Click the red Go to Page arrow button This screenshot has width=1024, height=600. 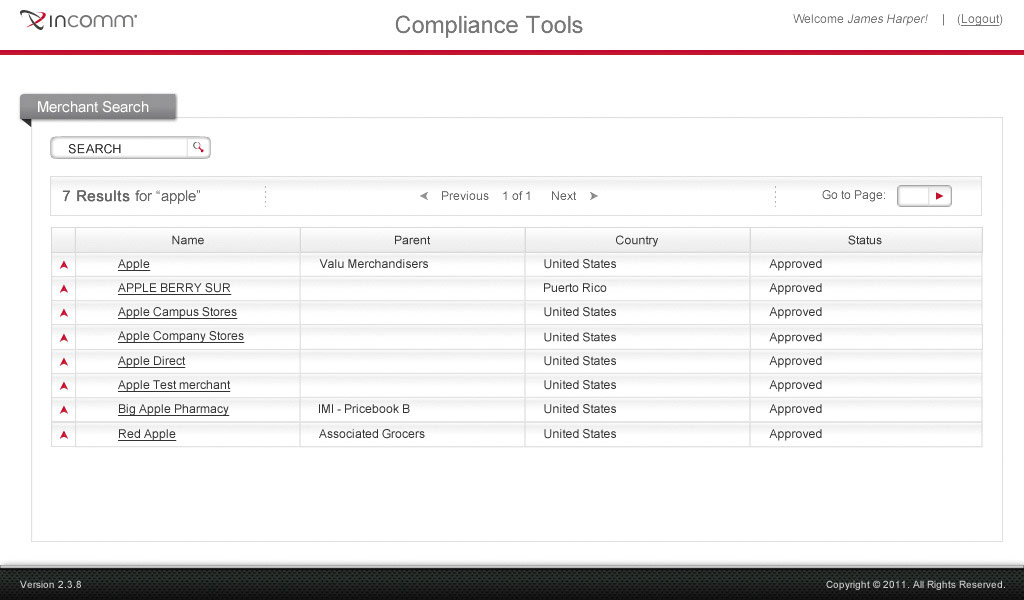[x=940, y=196]
